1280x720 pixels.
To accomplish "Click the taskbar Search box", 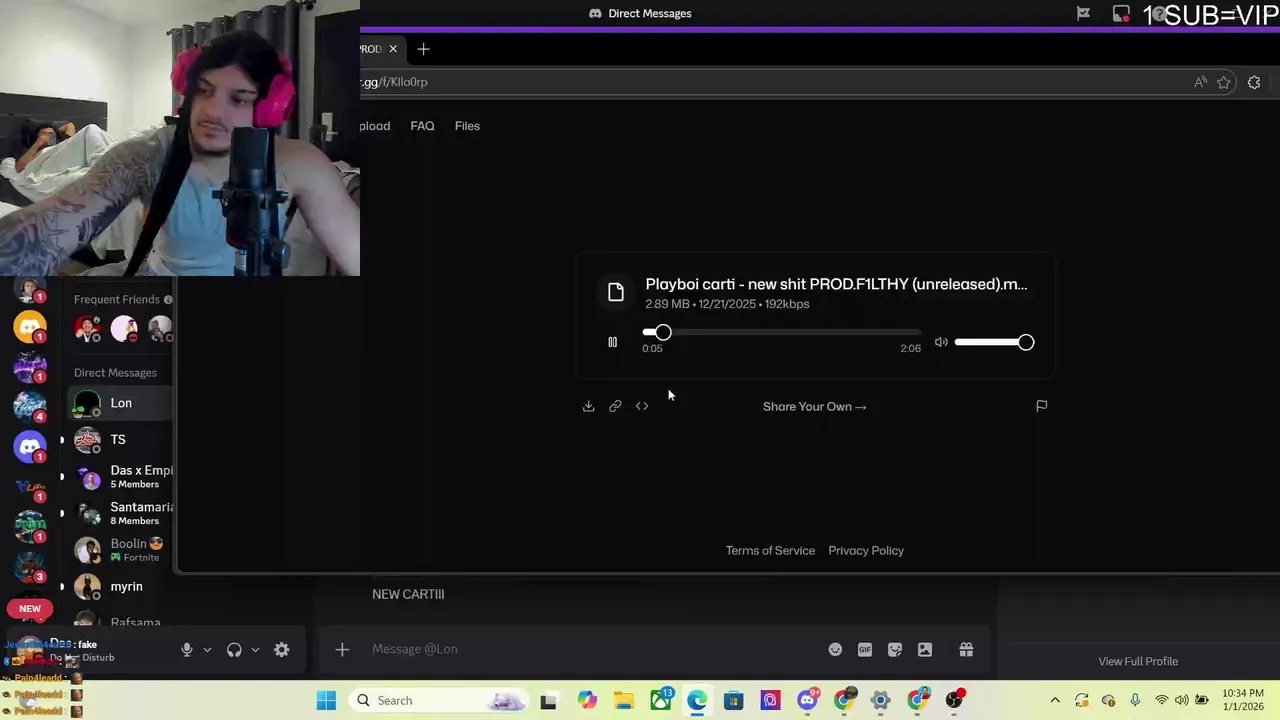I will (439, 700).
